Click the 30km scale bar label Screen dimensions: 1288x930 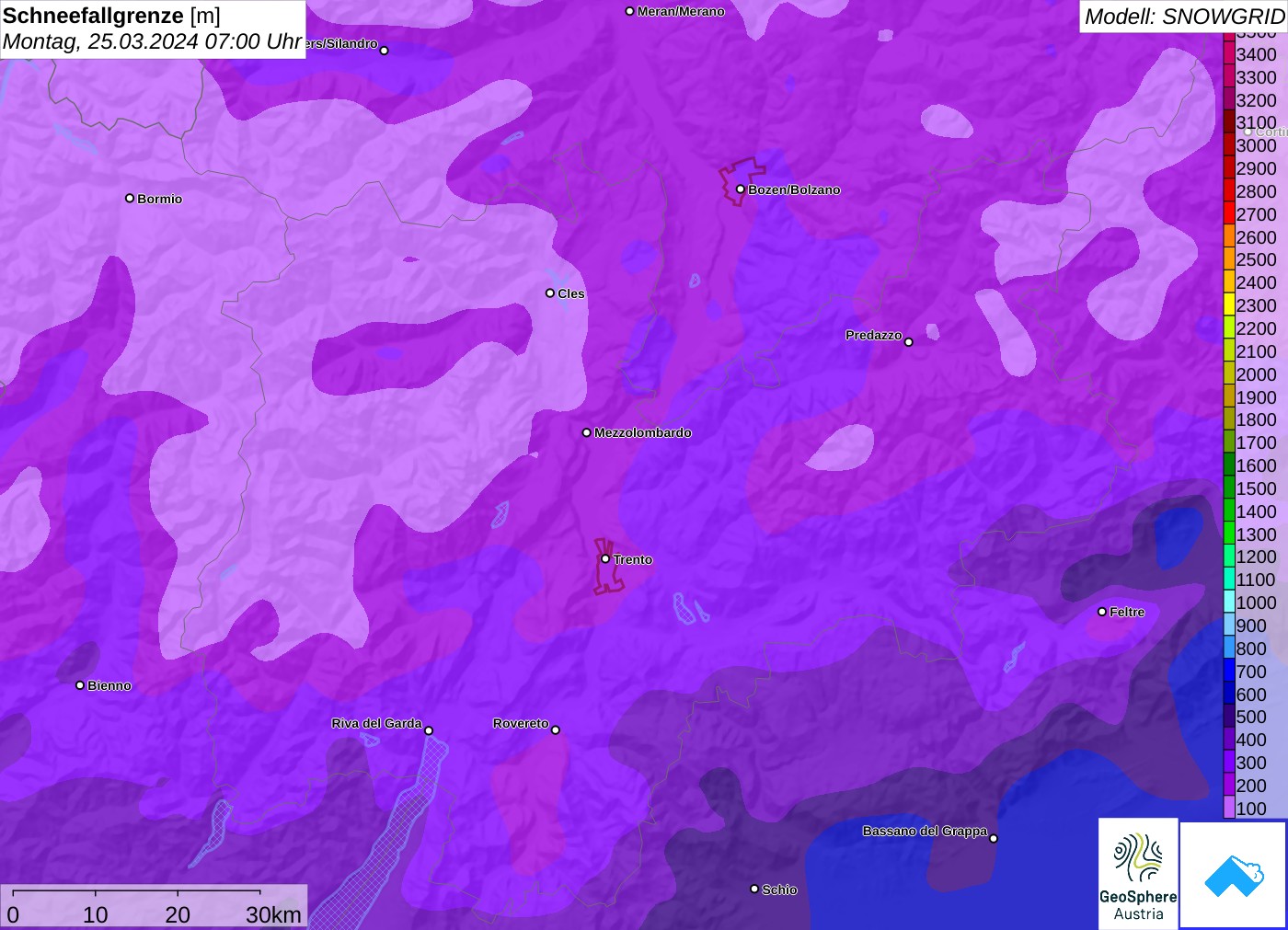point(273,914)
